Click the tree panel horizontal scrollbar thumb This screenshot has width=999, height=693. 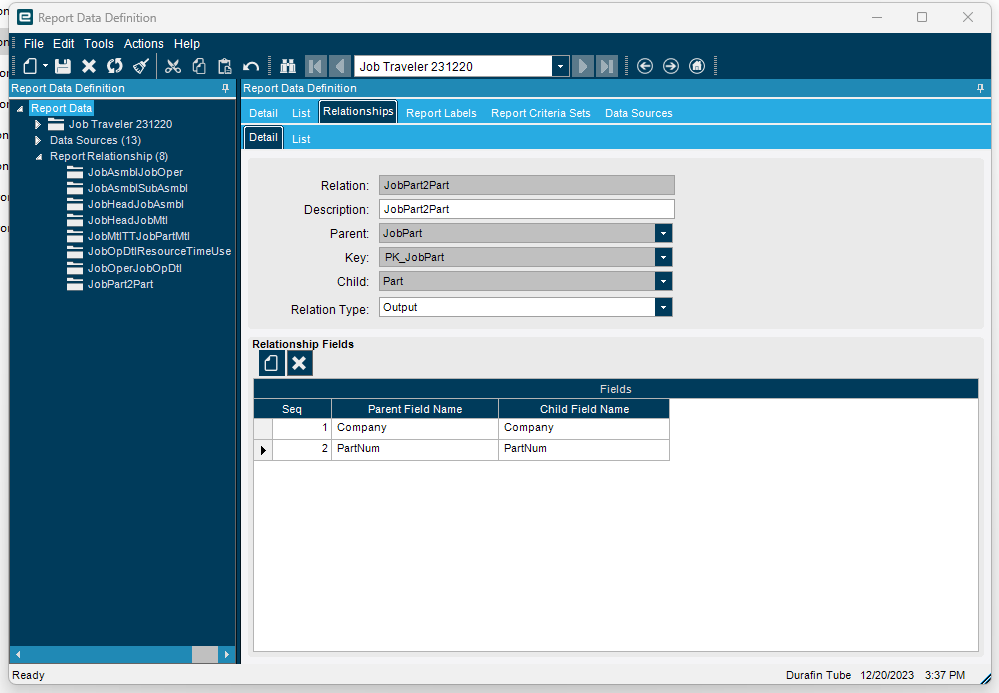[205, 654]
